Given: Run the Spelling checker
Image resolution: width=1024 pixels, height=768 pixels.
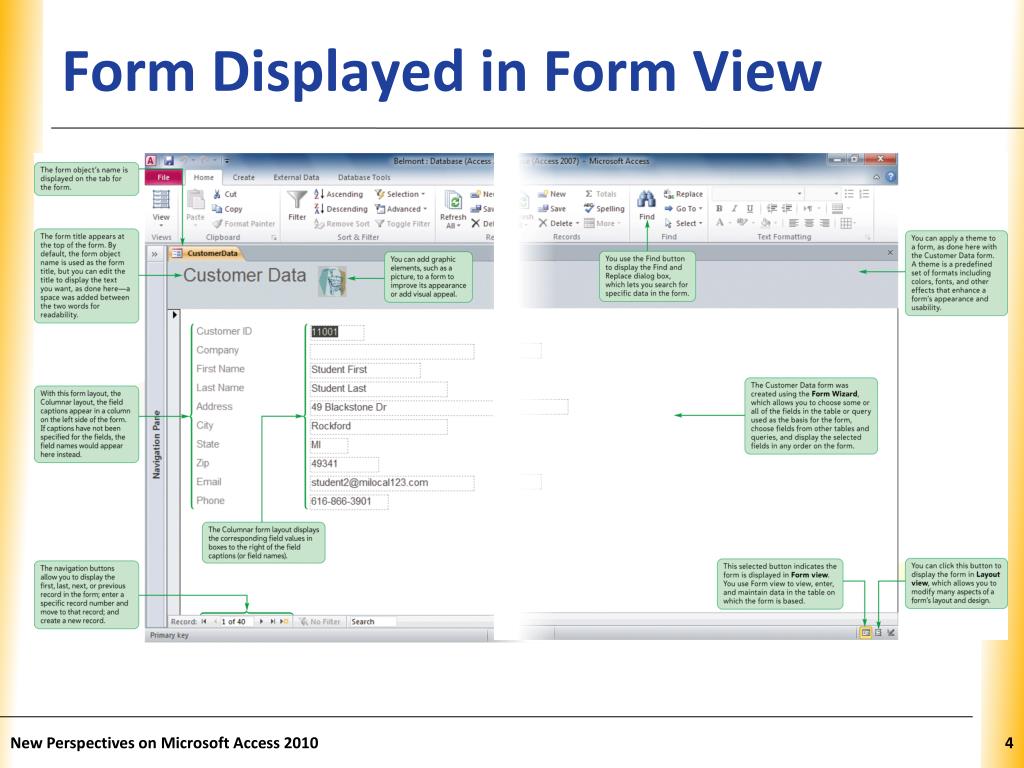Looking at the screenshot, I should point(604,209).
